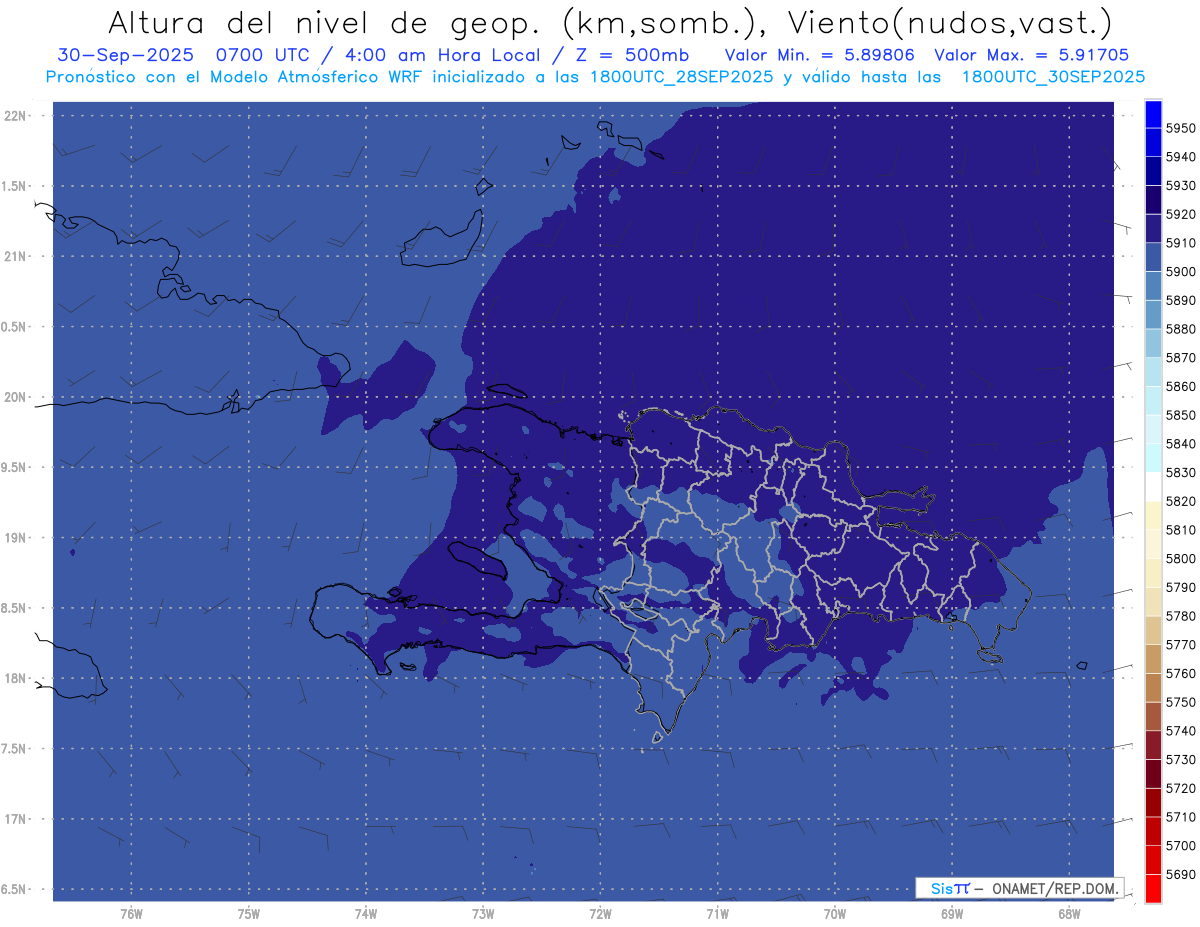Click the chart title "Altura del nivel de geop."
1200x927 pixels.
[323, 22]
